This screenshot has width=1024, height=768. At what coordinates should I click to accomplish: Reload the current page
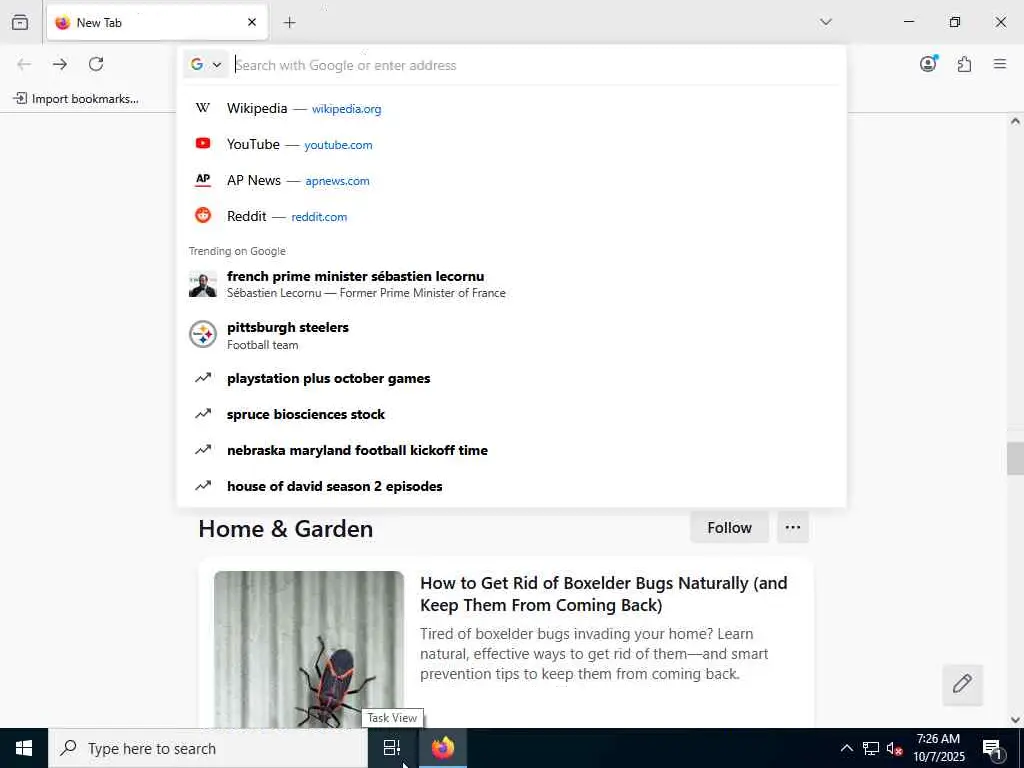96,64
